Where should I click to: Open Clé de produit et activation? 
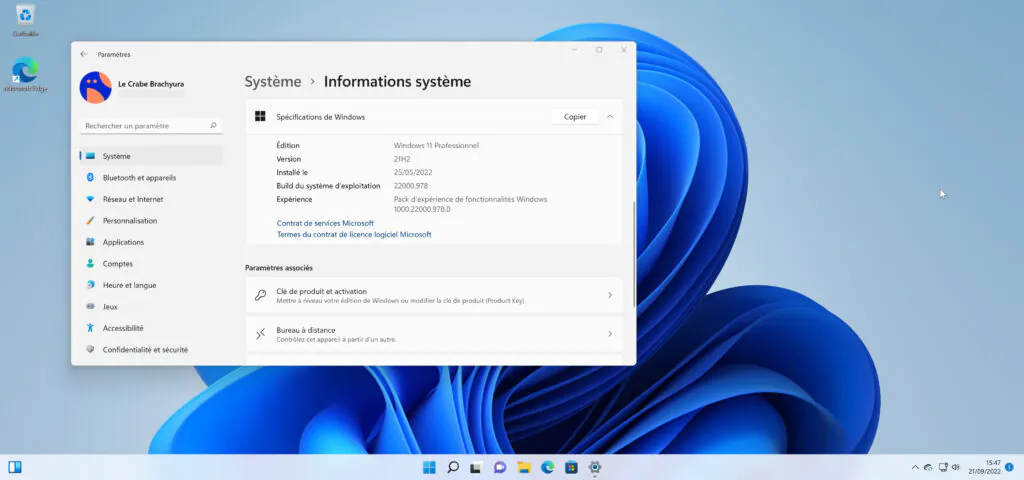pos(434,295)
